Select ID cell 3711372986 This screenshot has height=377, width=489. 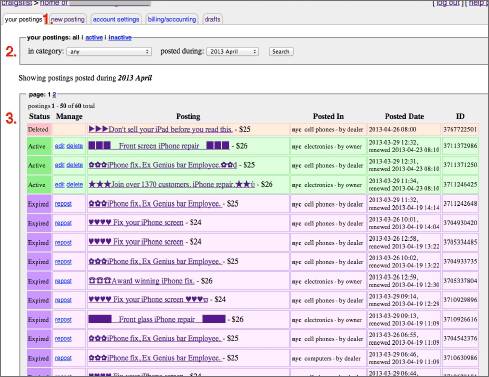point(460,146)
